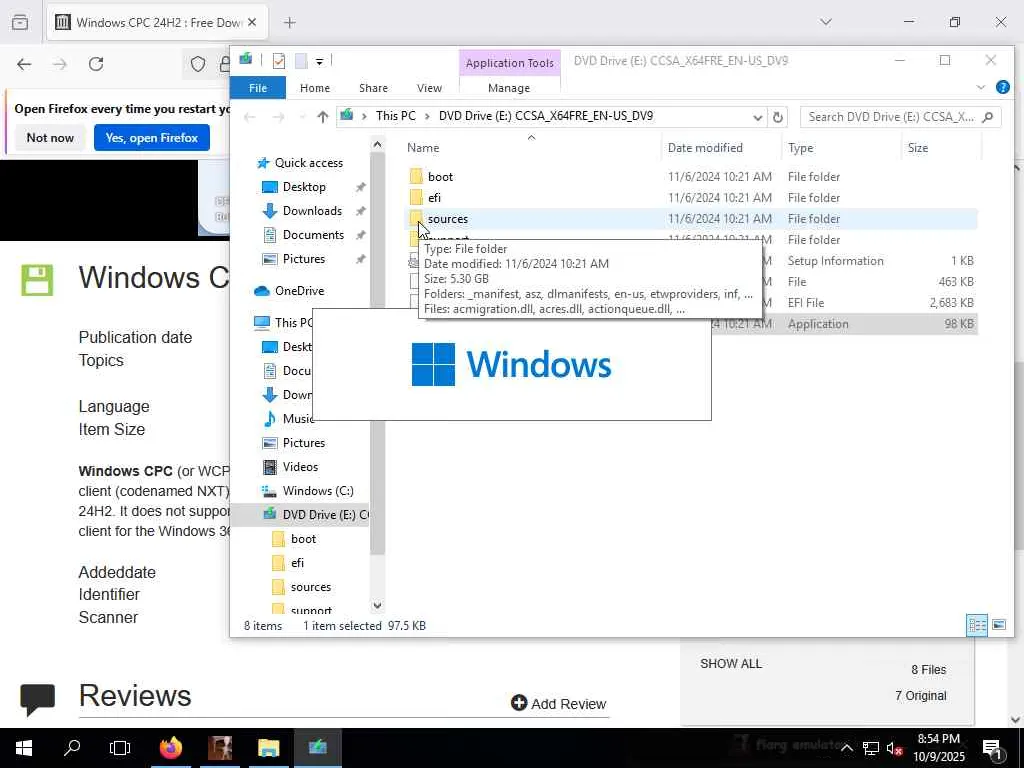Switch to the Home ribbon tab
This screenshot has height=768, width=1024.
pyautogui.click(x=315, y=88)
